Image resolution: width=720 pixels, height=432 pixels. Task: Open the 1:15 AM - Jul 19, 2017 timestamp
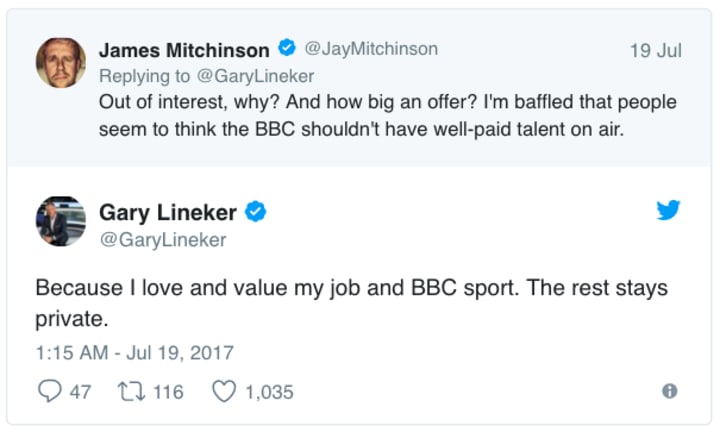(134, 352)
